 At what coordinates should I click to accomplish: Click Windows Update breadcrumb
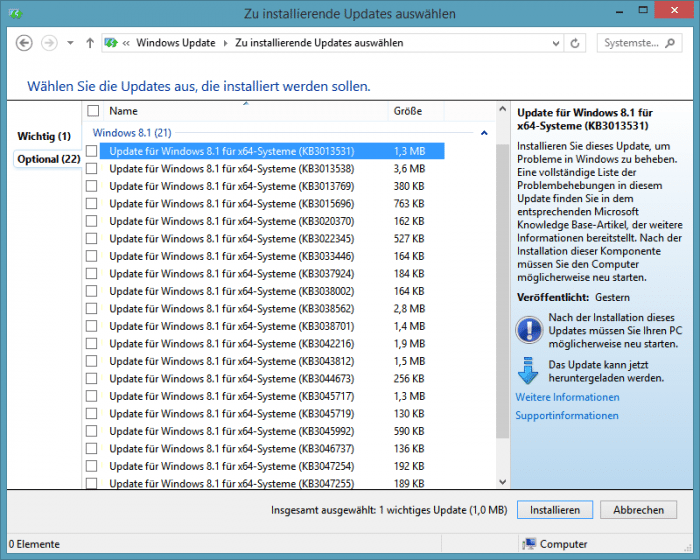tap(176, 43)
